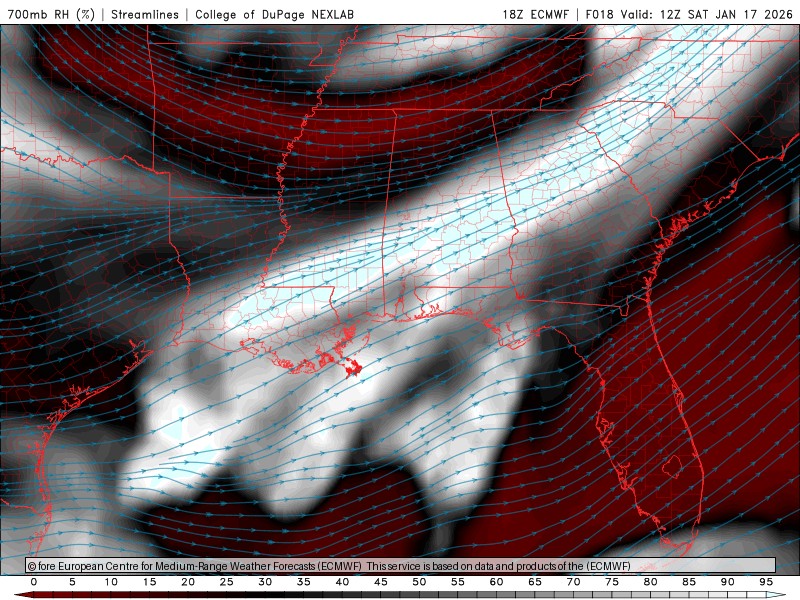
Task: Click the "18Z ECMWF" model run label
Action: pyautogui.click(x=535, y=15)
